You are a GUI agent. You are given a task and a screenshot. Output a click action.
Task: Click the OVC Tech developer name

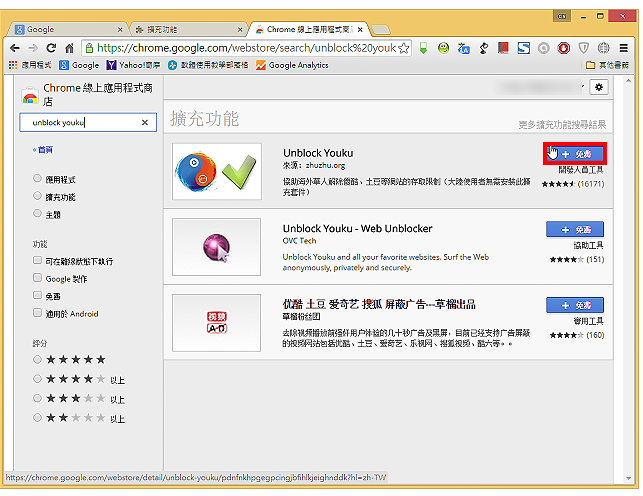(299, 241)
